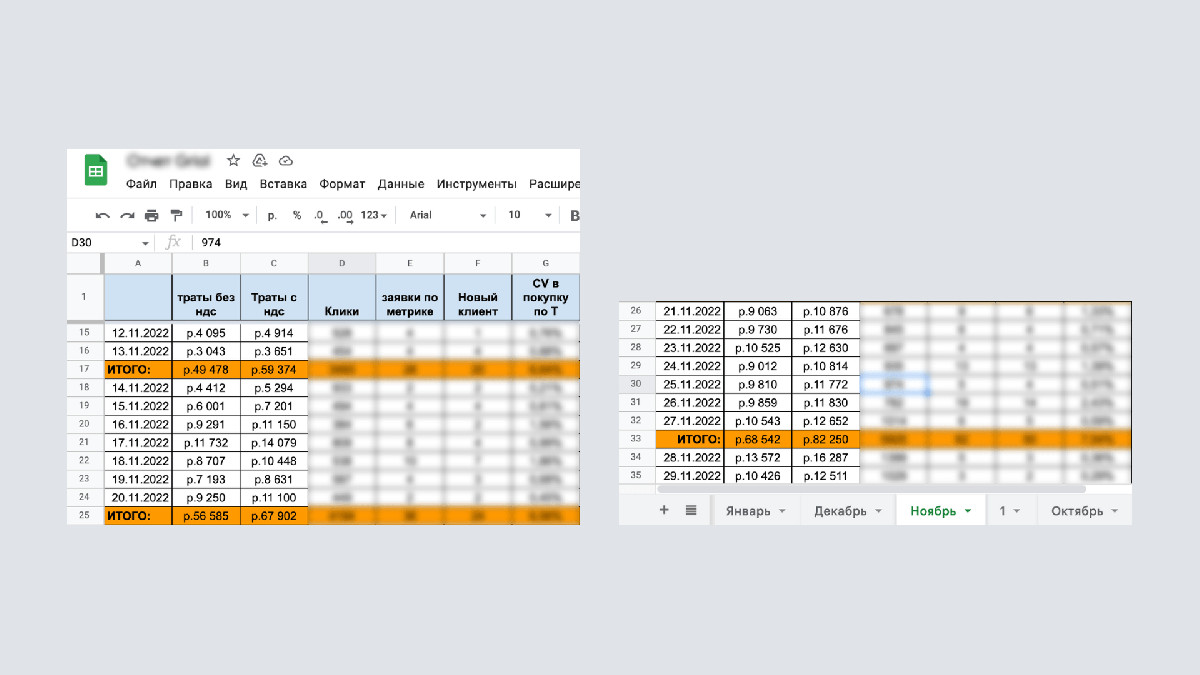
Task: Click the move-to-Drive folder icon
Action: (259, 161)
